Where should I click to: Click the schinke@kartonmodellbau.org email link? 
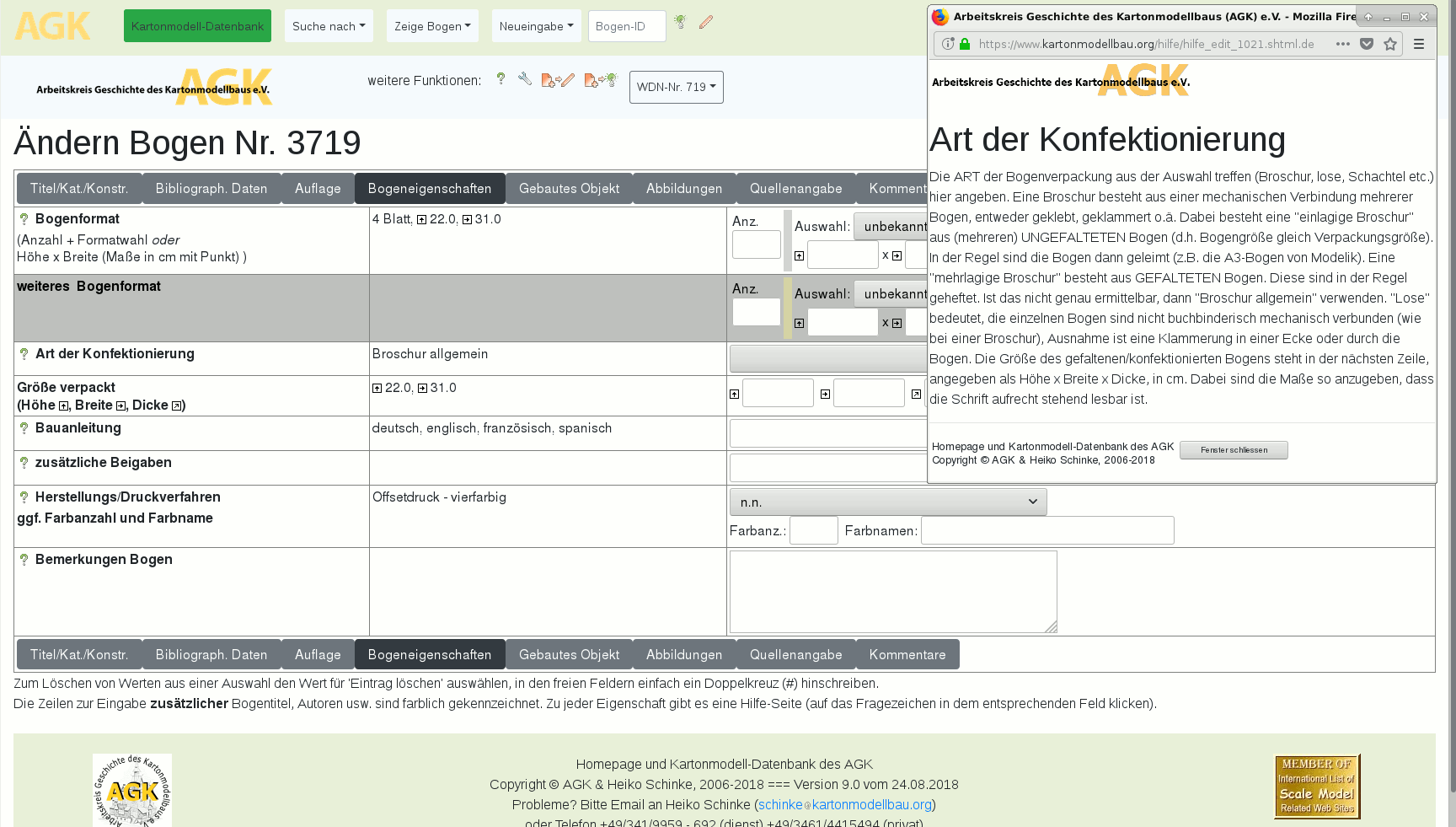pyautogui.click(x=845, y=805)
